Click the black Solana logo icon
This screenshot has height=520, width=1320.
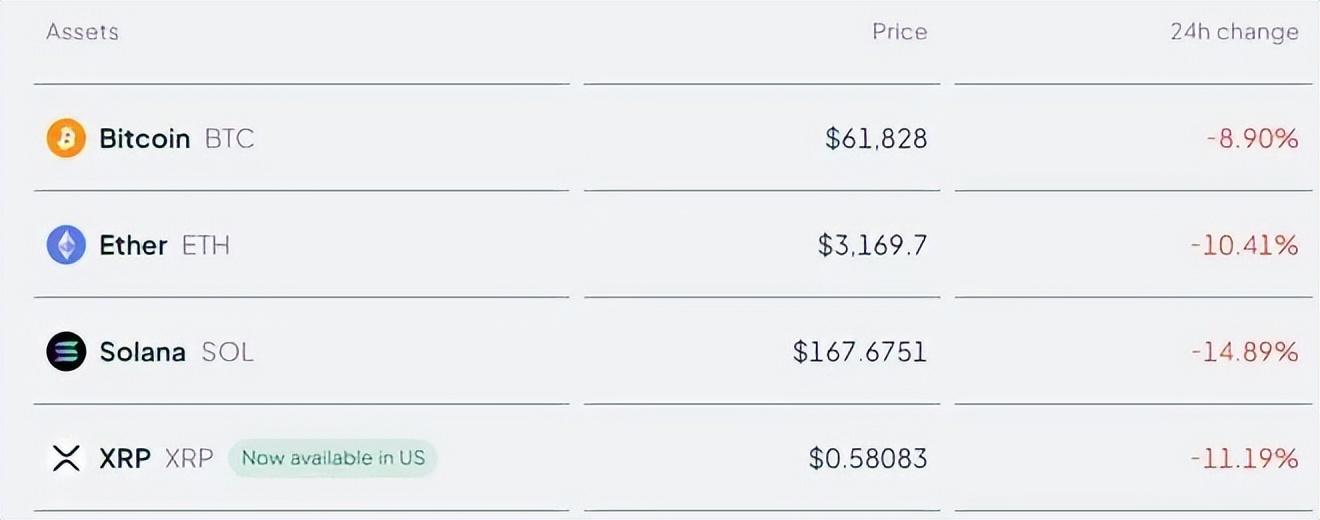tap(66, 352)
